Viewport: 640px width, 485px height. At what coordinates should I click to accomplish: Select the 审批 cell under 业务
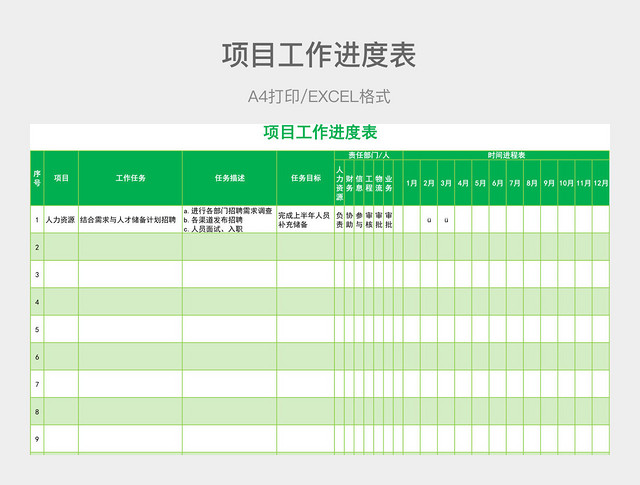[x=389, y=220]
